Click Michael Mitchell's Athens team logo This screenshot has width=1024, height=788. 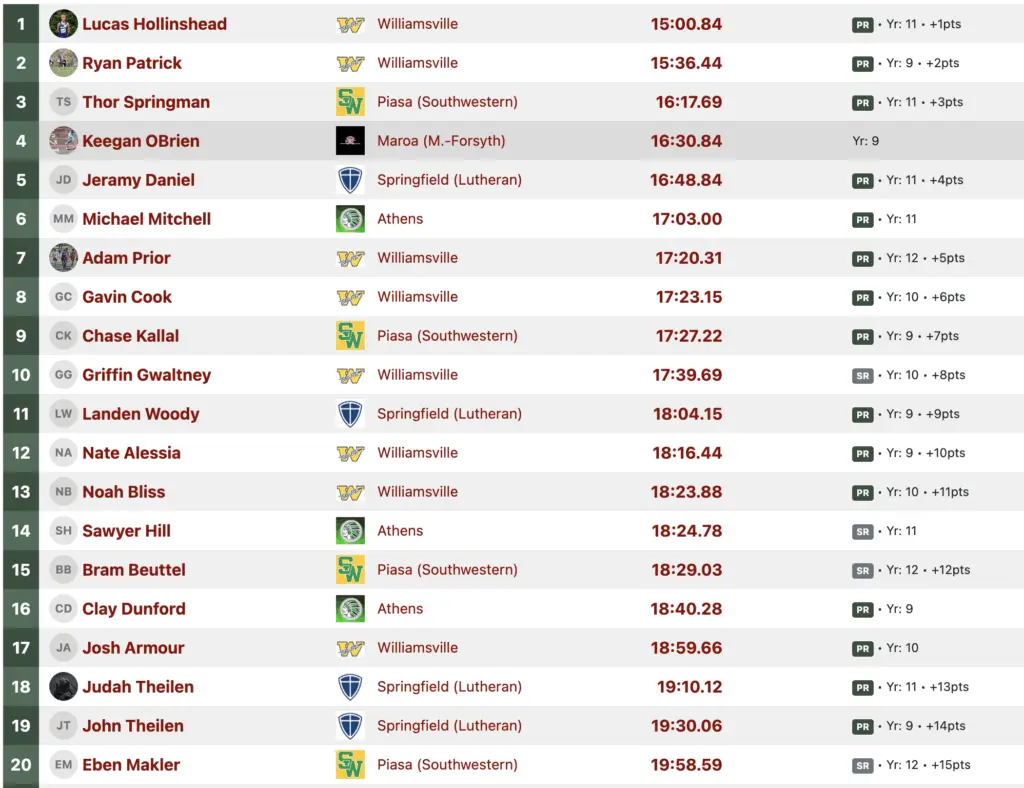click(x=350, y=219)
